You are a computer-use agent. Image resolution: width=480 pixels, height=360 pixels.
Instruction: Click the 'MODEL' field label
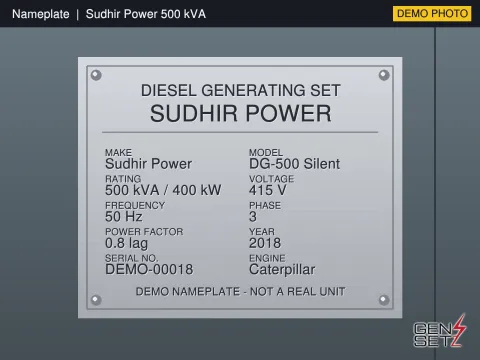(x=266, y=152)
